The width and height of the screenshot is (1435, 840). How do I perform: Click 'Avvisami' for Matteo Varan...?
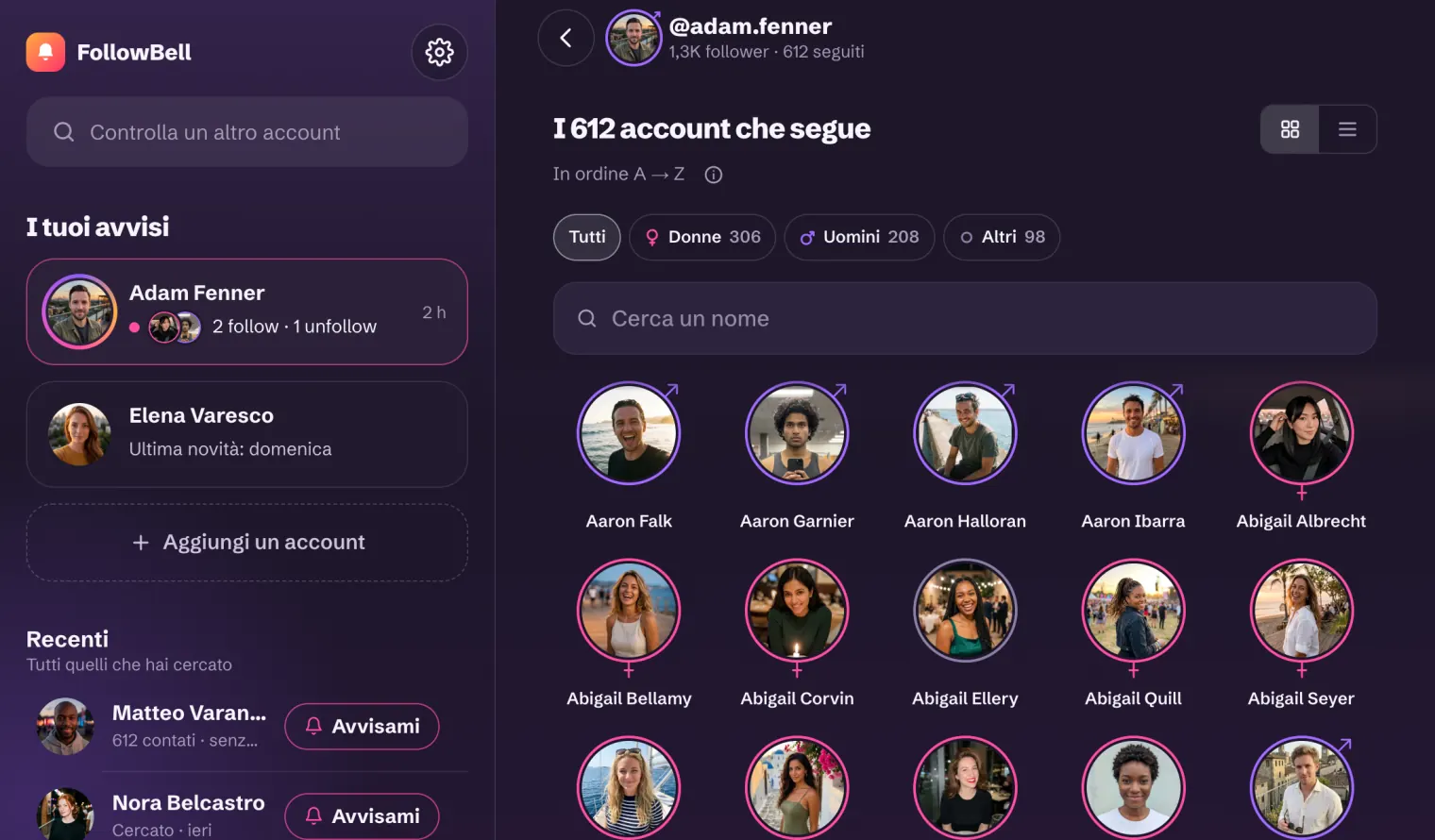(x=362, y=727)
